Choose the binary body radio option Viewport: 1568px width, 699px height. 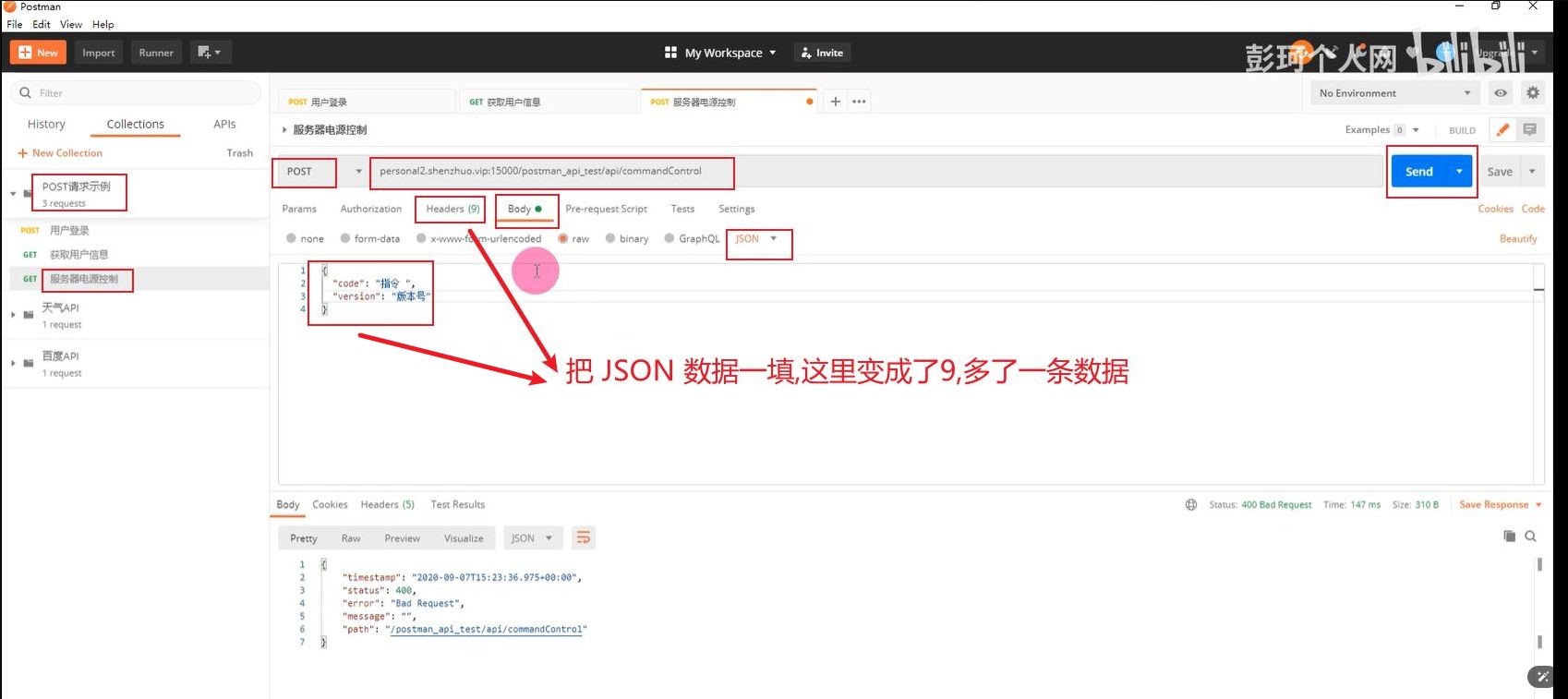tap(610, 239)
